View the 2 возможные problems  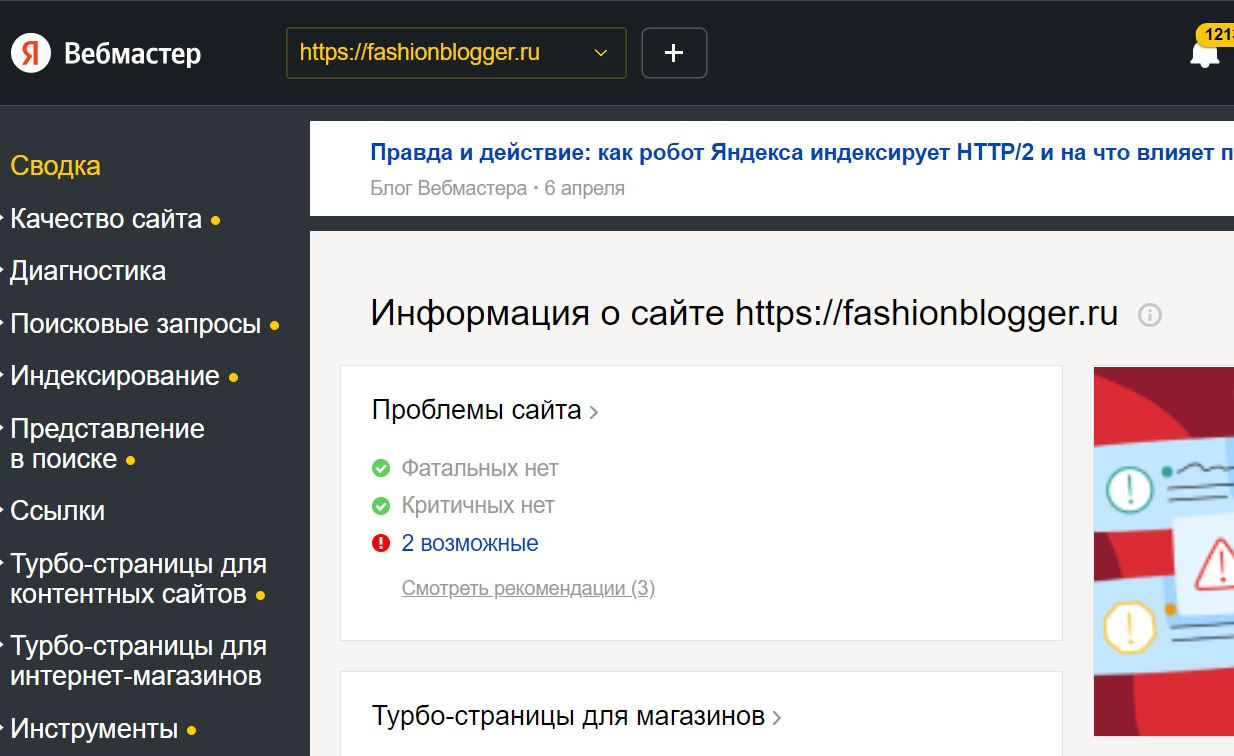470,543
